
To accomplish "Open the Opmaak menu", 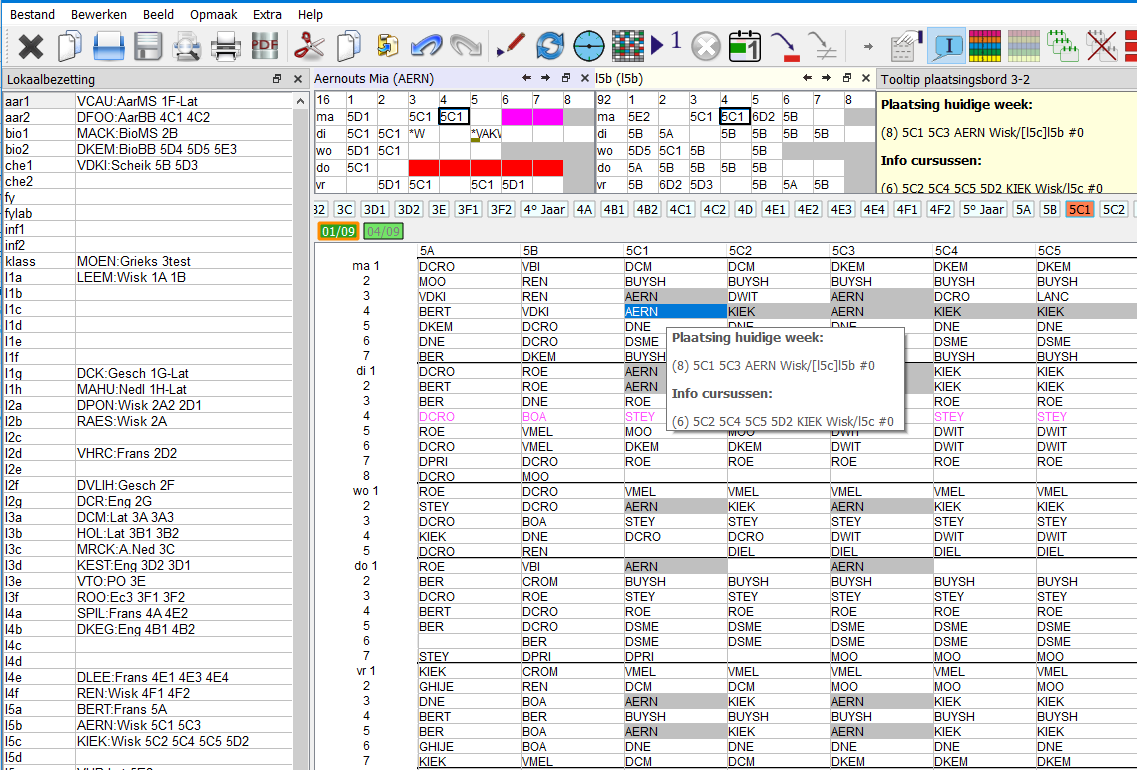I will click(213, 15).
